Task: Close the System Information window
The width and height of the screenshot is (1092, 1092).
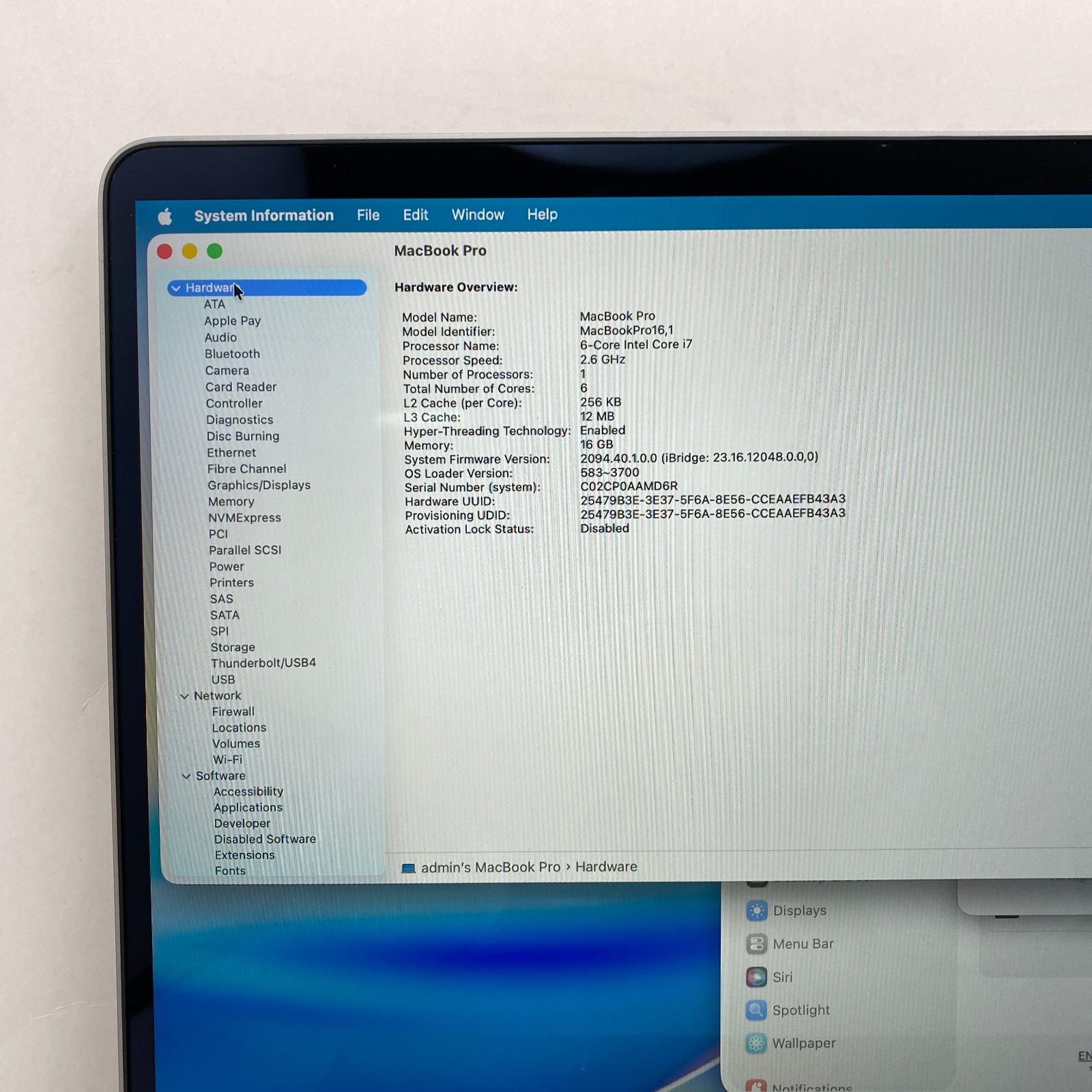Action: click(x=164, y=251)
